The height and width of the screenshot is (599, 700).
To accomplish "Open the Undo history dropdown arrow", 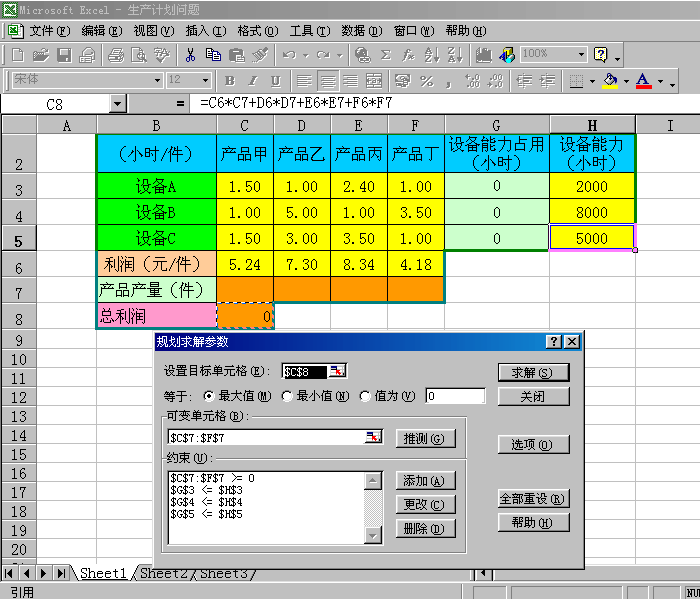I will pyautogui.click(x=306, y=55).
